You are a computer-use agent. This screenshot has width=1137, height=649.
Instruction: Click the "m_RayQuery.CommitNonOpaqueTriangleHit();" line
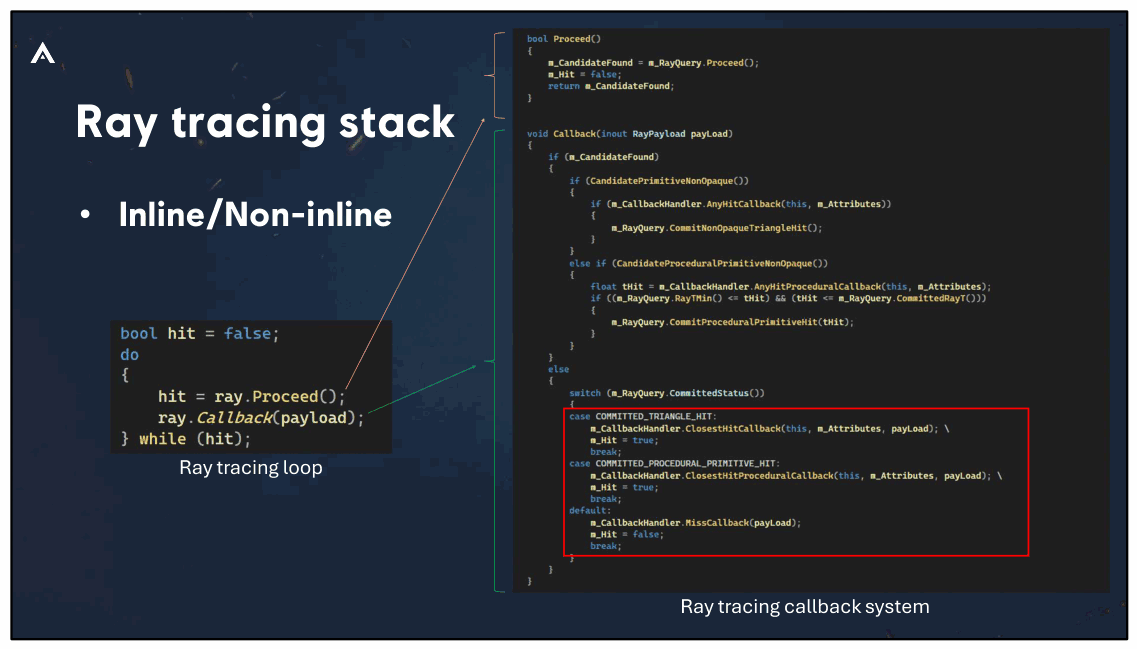click(x=716, y=228)
